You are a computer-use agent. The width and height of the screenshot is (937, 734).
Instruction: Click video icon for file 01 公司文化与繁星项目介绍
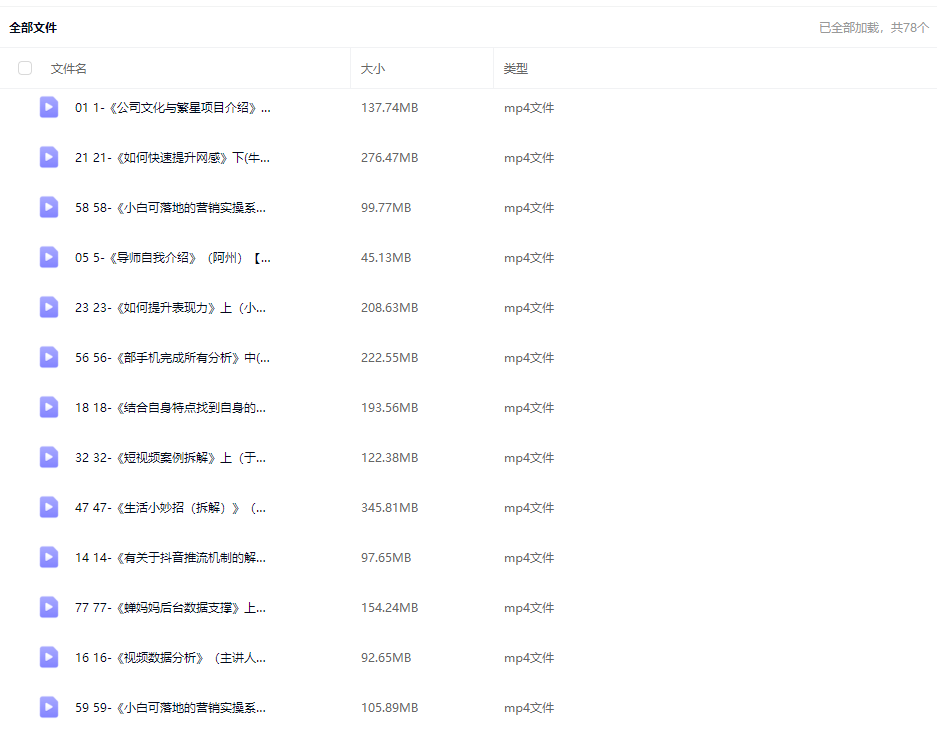(x=49, y=107)
